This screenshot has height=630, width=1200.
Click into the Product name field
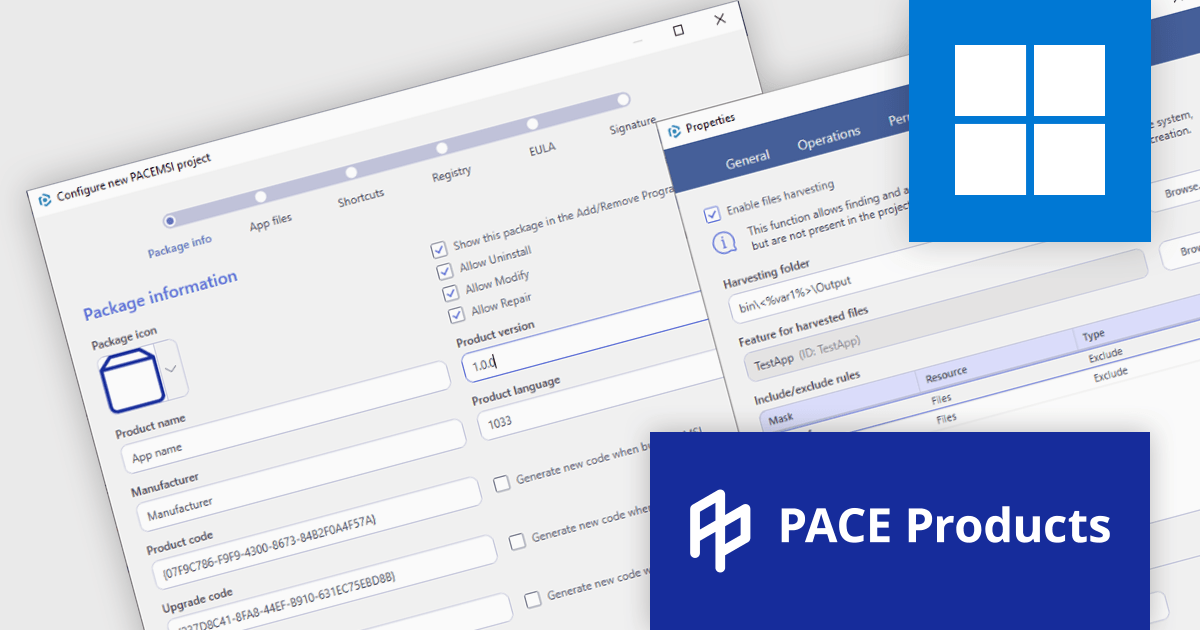[287, 418]
